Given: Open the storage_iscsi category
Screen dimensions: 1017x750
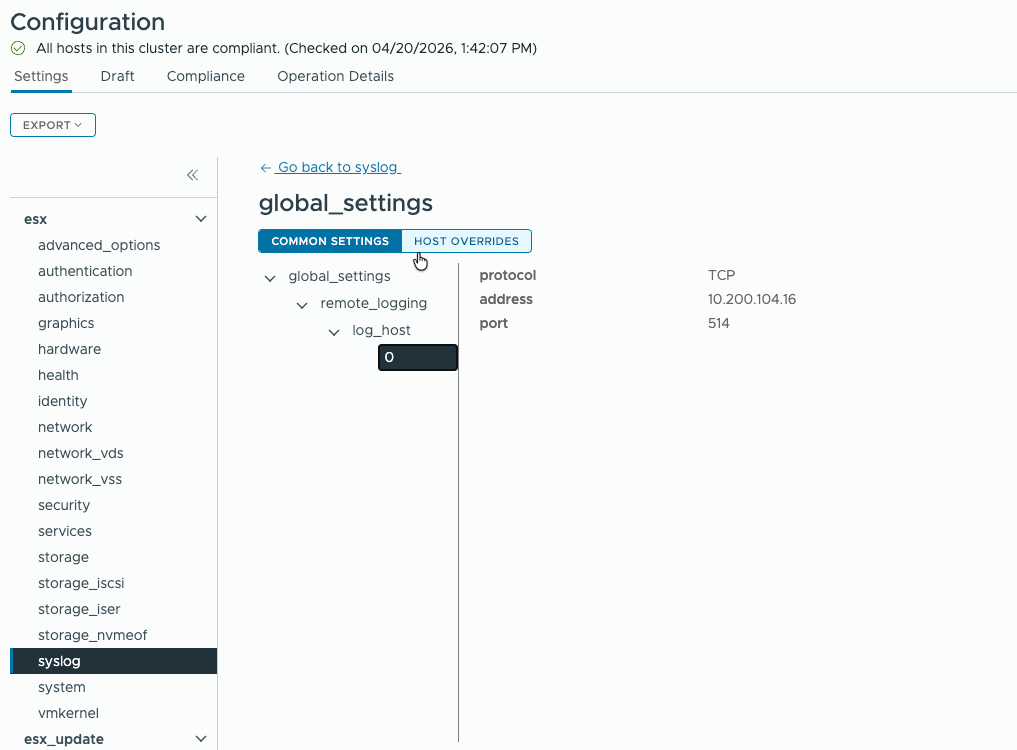Looking at the screenshot, I should [81, 583].
